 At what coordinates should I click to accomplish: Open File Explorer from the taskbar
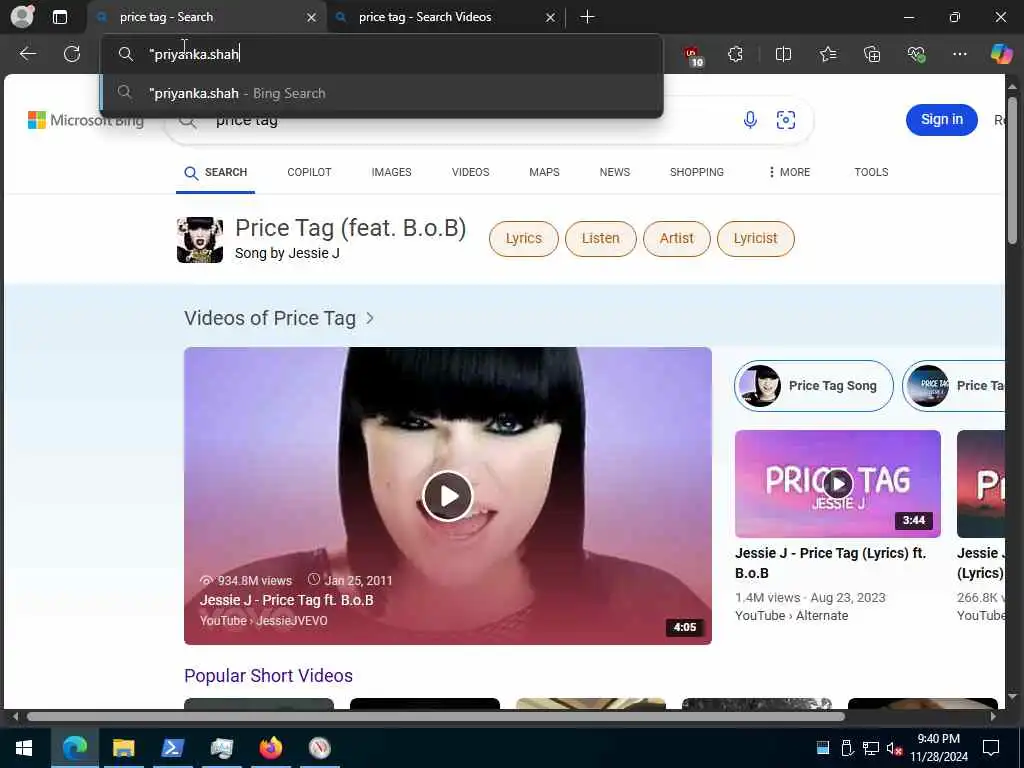pyautogui.click(x=123, y=748)
